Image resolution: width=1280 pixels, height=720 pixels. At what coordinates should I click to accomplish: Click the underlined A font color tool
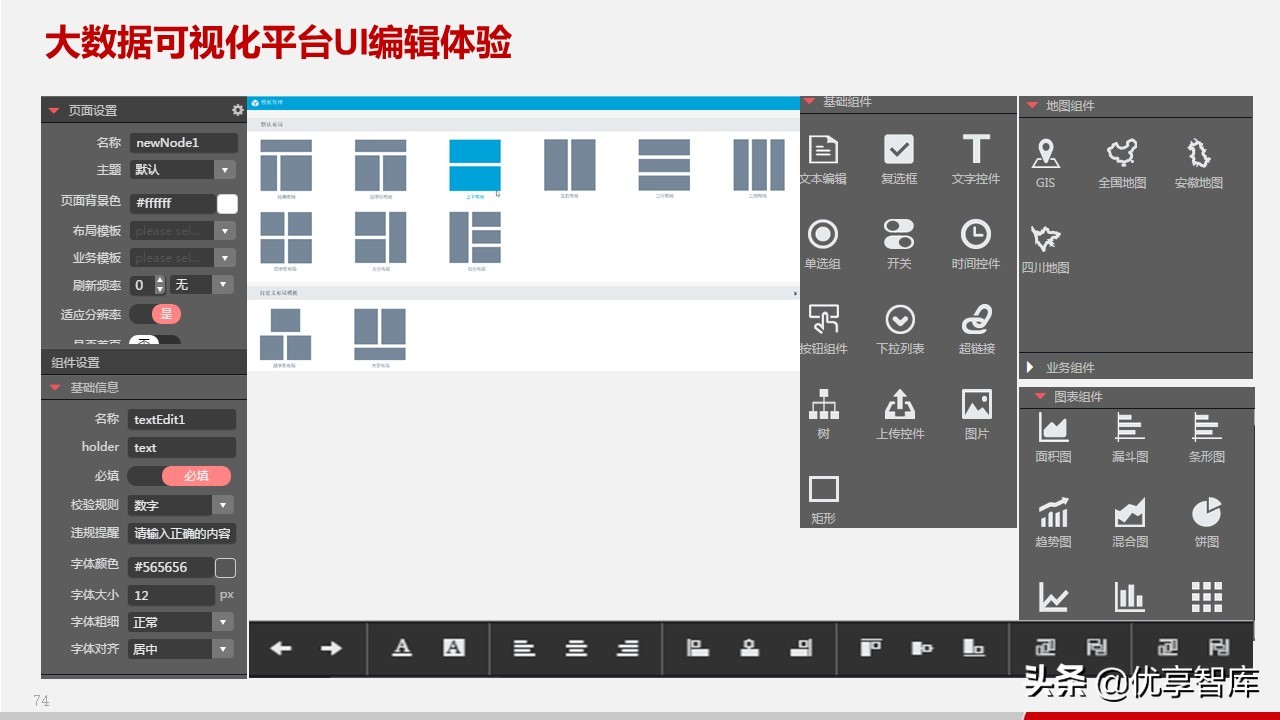click(402, 648)
